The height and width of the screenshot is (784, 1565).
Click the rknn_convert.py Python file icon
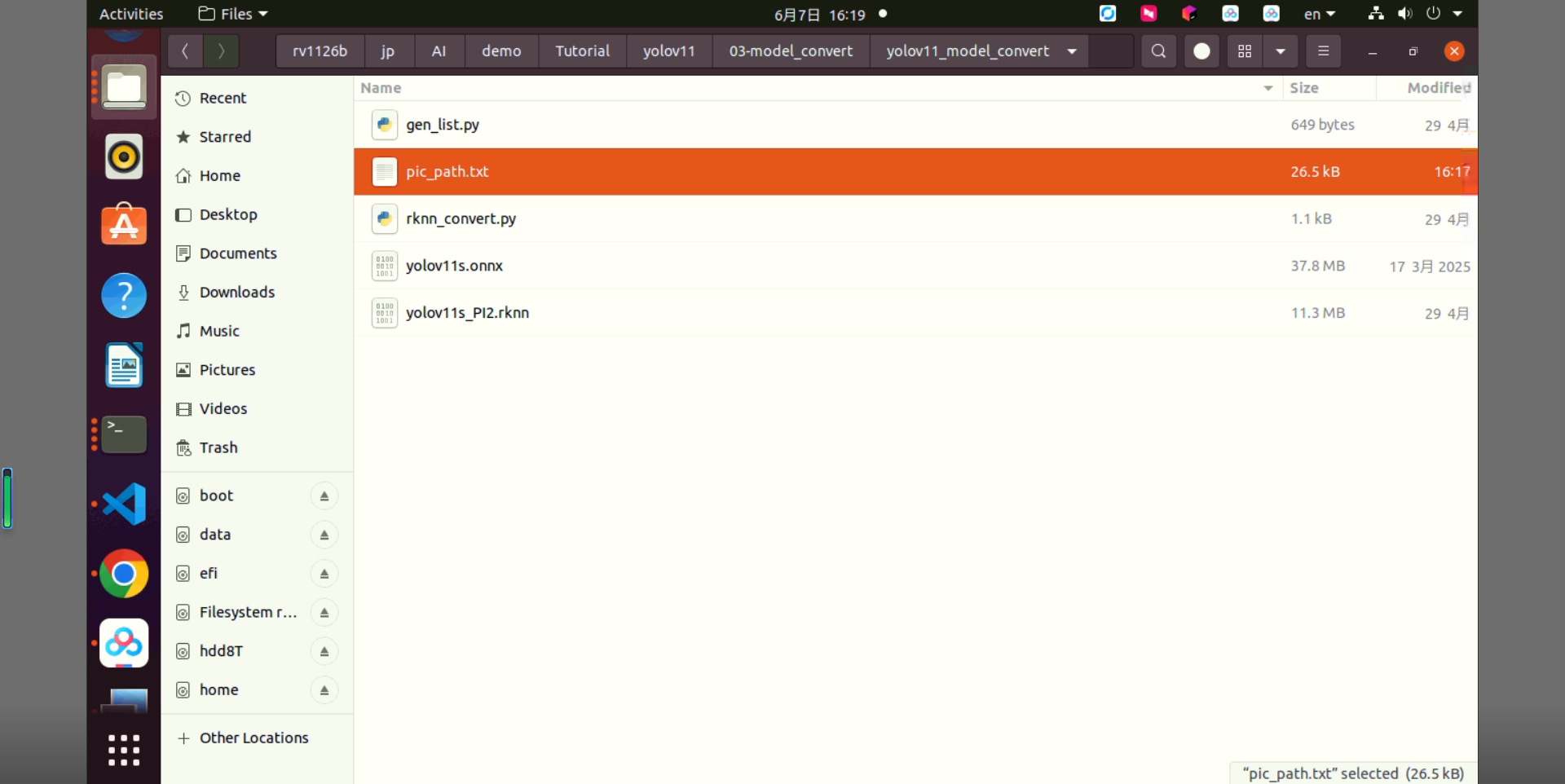[x=385, y=219]
